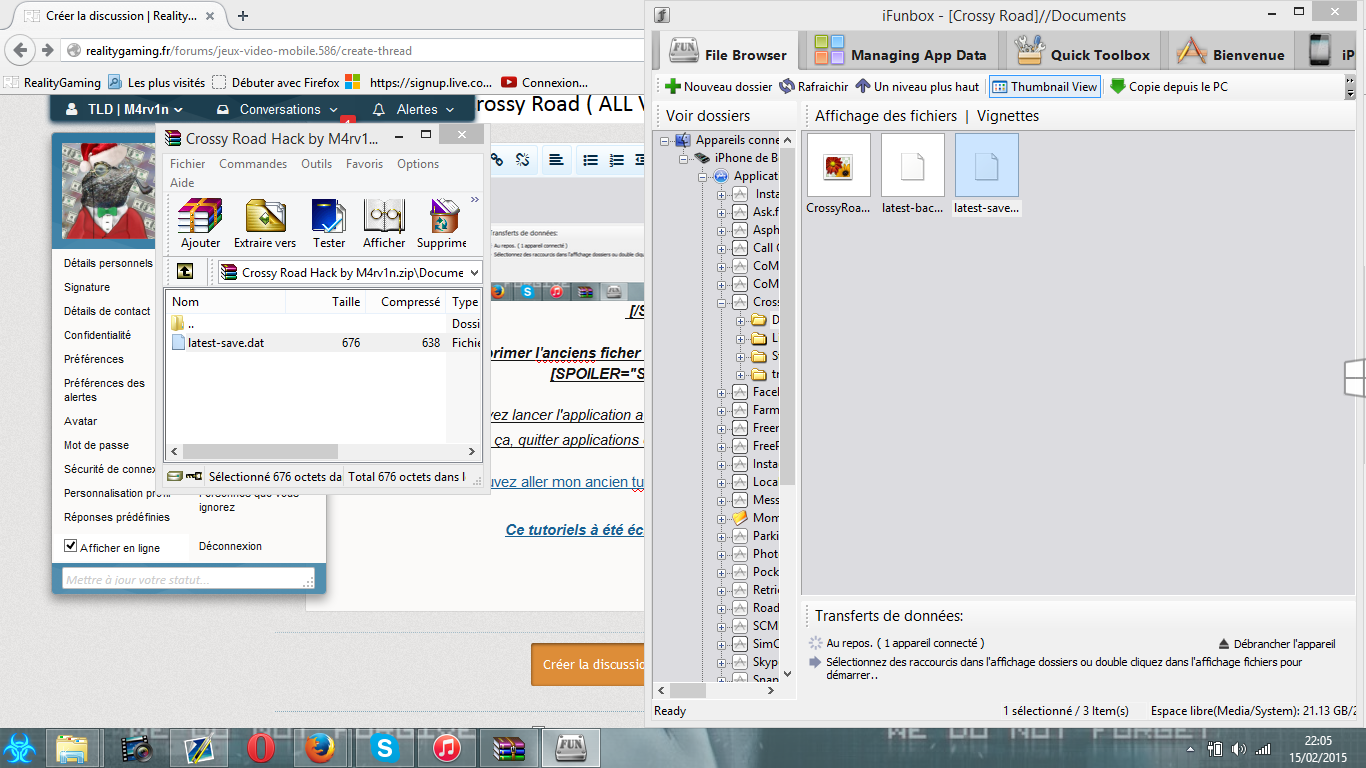Viewport: 1366px width, 768px height.
Task: Open the Commandes menu in WinRAR
Action: pyautogui.click(x=253, y=164)
